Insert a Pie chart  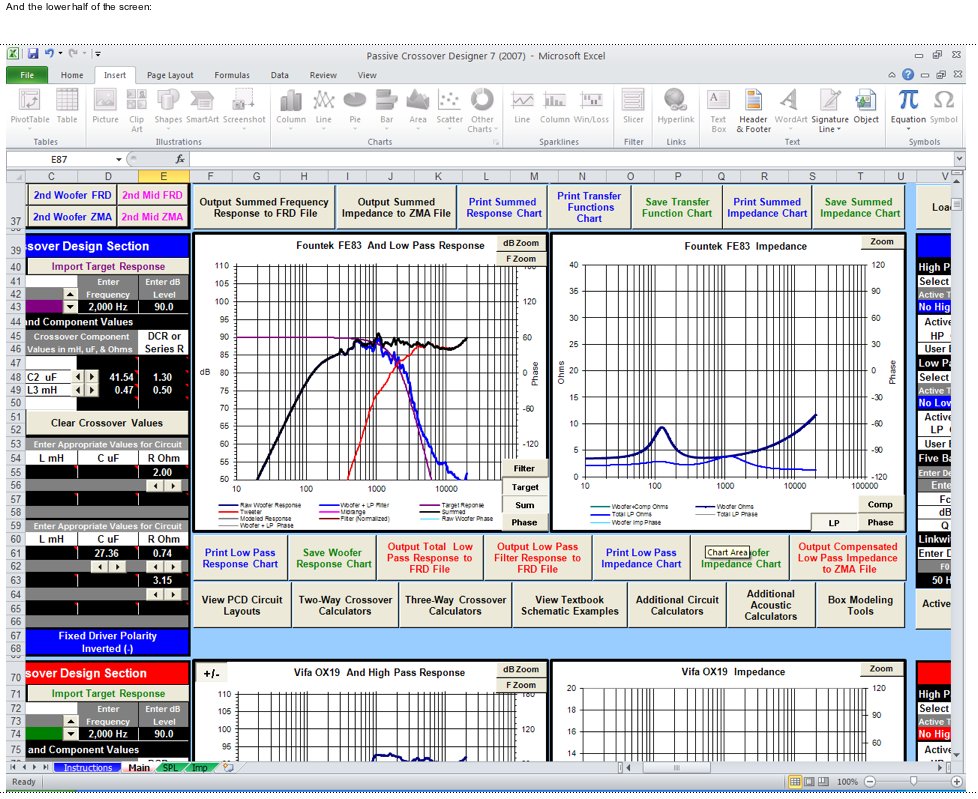coord(355,109)
